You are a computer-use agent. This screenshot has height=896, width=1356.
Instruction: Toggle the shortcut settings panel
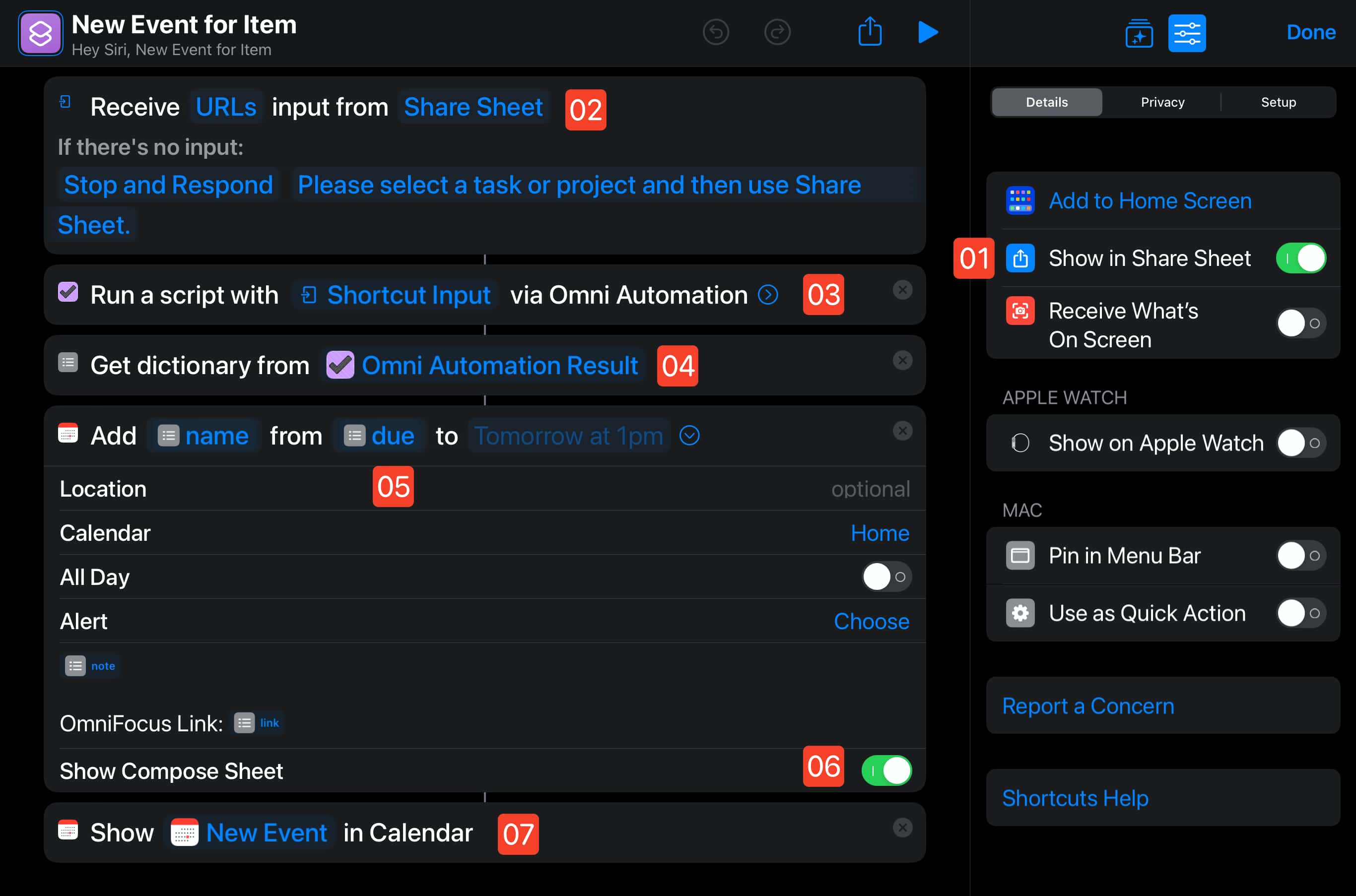pyautogui.click(x=1187, y=33)
